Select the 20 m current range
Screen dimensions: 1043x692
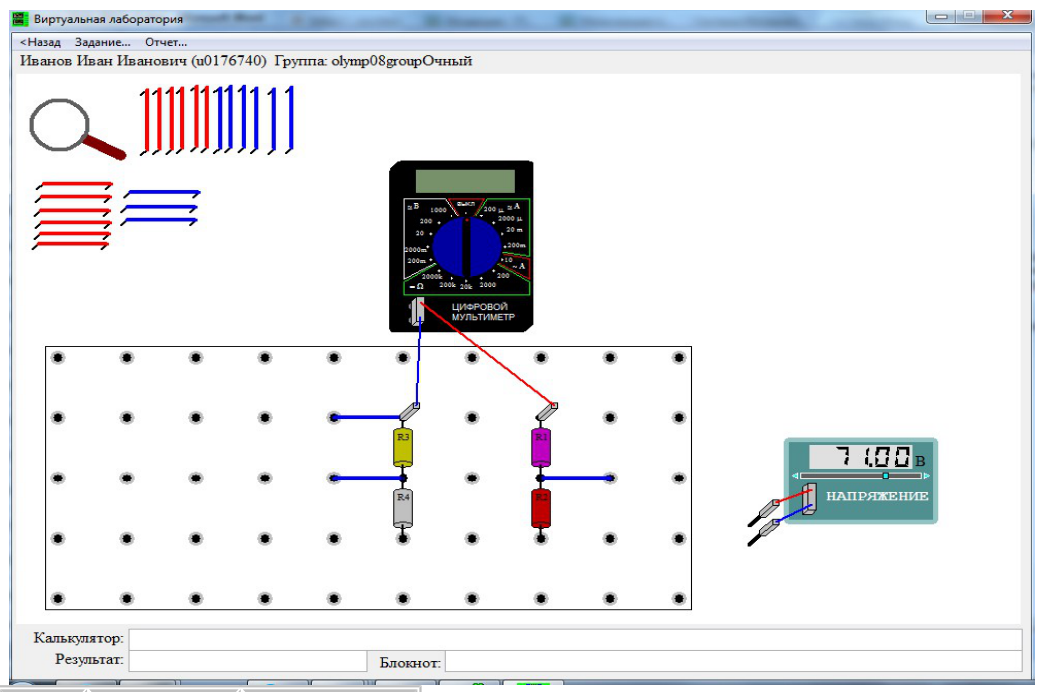click(515, 230)
